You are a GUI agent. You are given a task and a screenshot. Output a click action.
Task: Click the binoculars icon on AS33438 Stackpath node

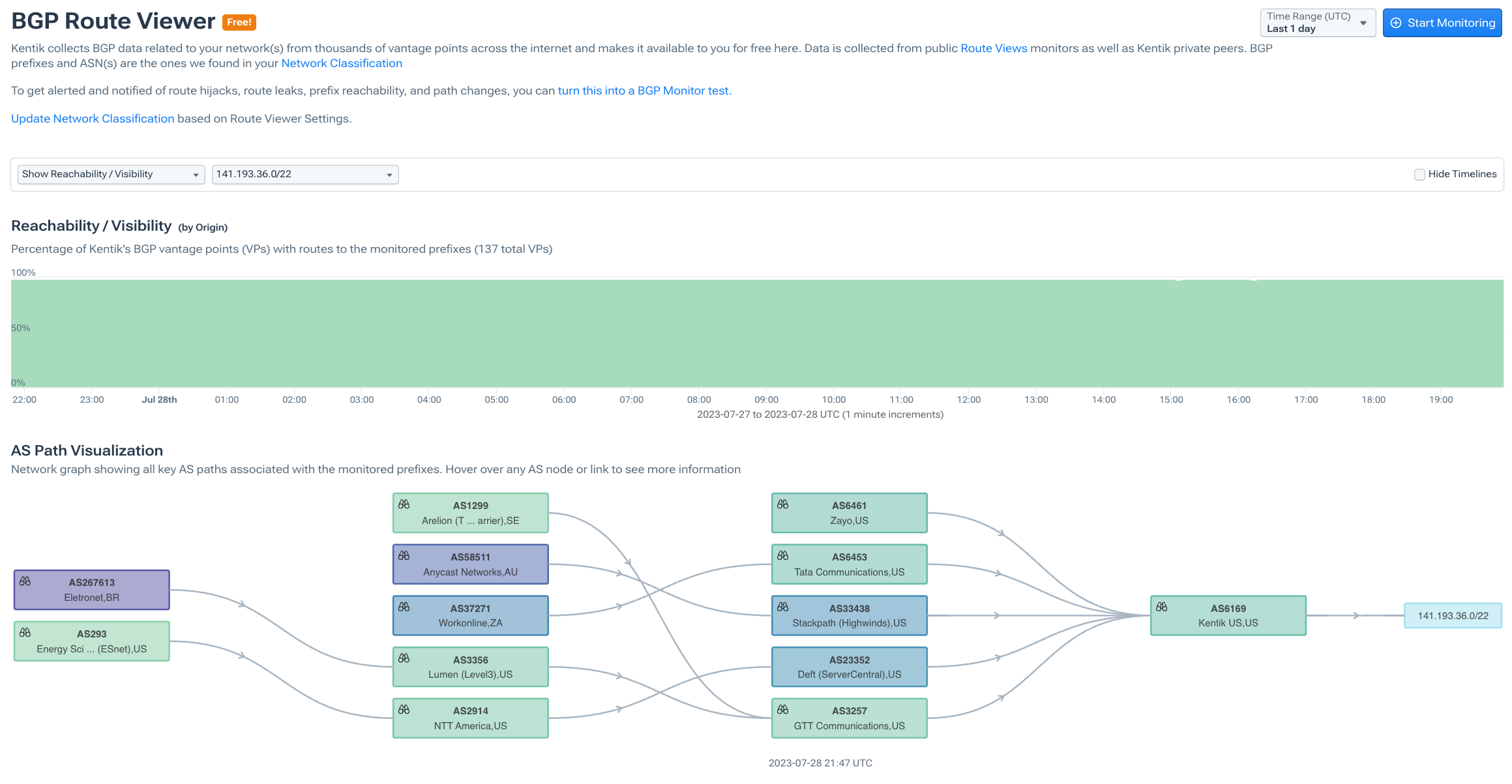(x=784, y=606)
